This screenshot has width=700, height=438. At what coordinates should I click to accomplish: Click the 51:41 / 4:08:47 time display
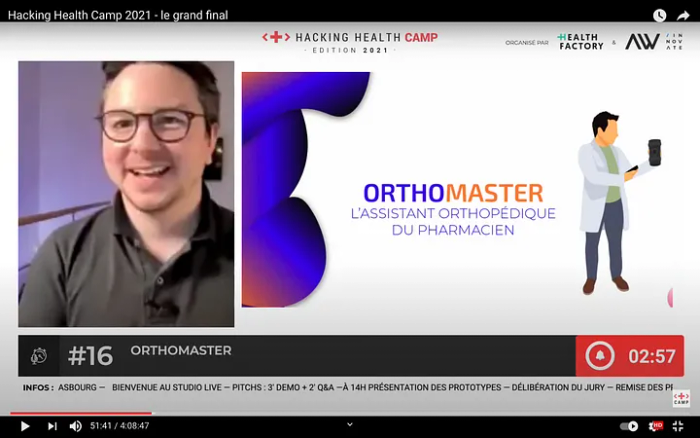pyautogui.click(x=120, y=426)
